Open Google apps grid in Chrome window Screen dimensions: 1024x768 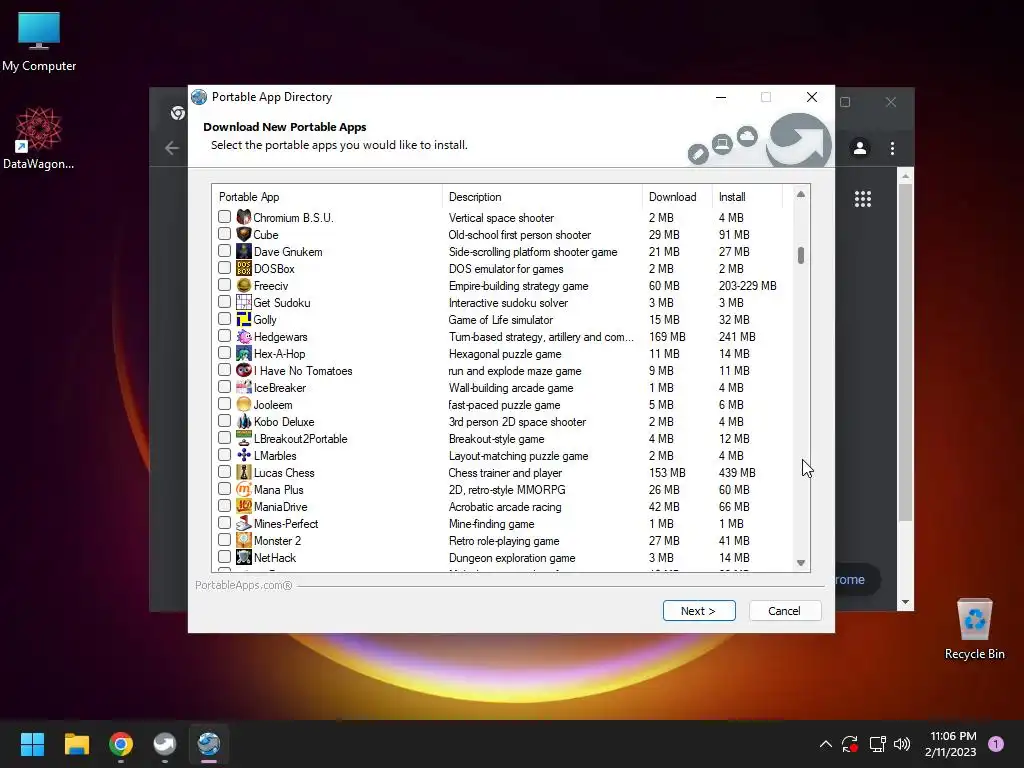point(863,199)
